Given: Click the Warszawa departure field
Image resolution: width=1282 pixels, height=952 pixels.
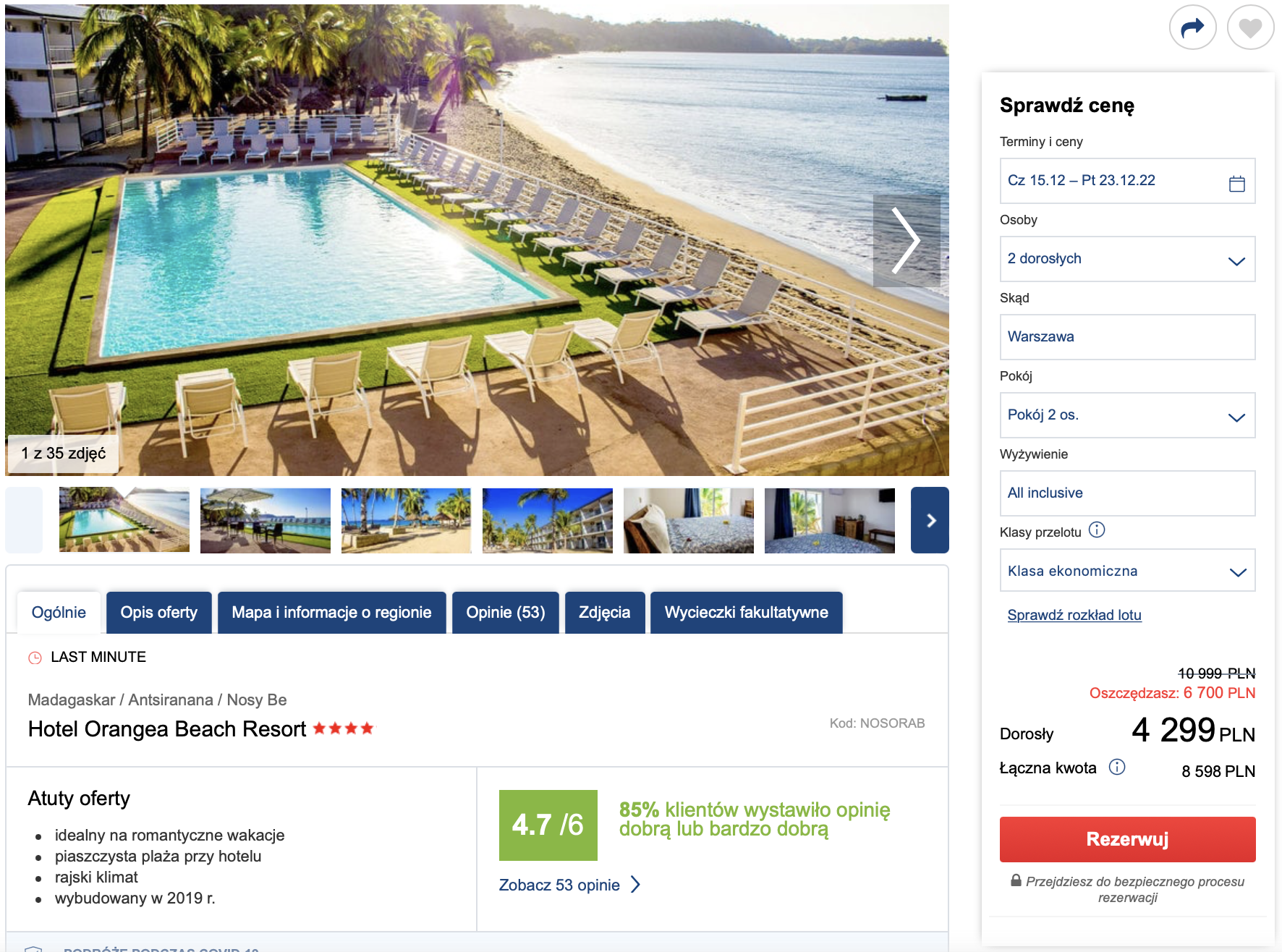Looking at the screenshot, I should (1127, 337).
